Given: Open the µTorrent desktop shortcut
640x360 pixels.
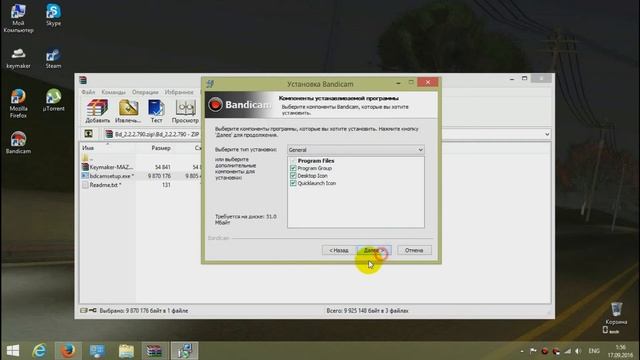Looking at the screenshot, I should (x=53, y=100).
